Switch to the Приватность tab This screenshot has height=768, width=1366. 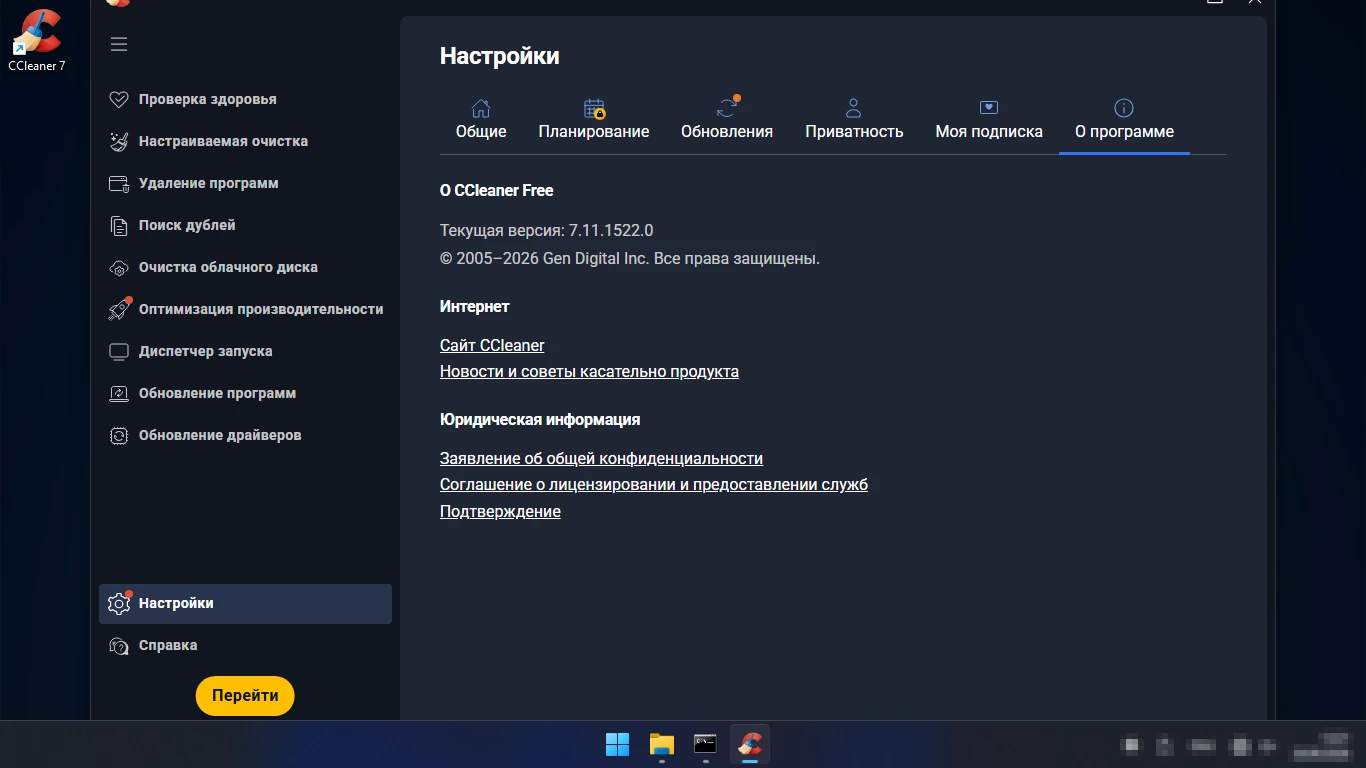click(854, 120)
